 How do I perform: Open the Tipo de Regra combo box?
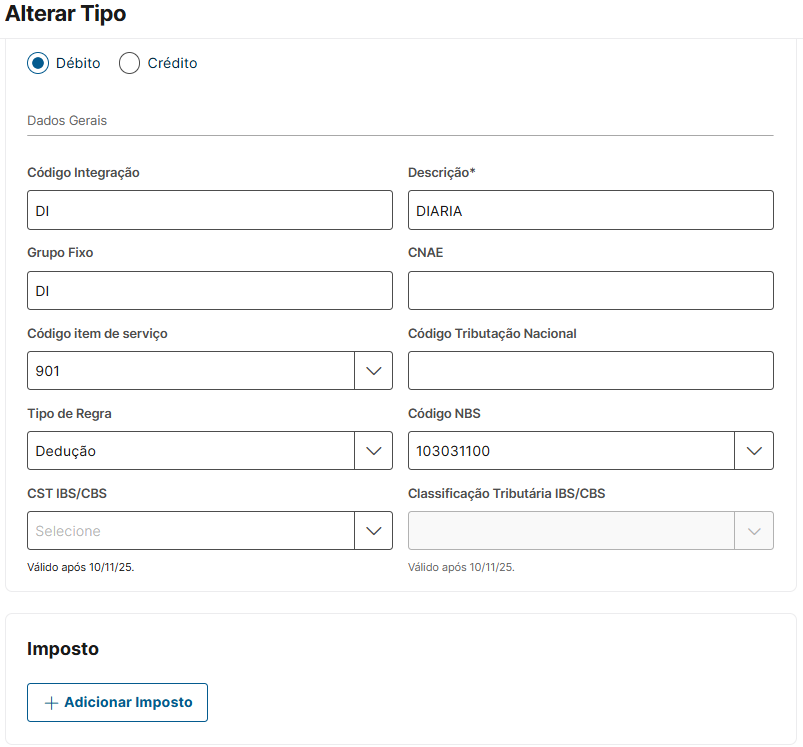(x=191, y=451)
